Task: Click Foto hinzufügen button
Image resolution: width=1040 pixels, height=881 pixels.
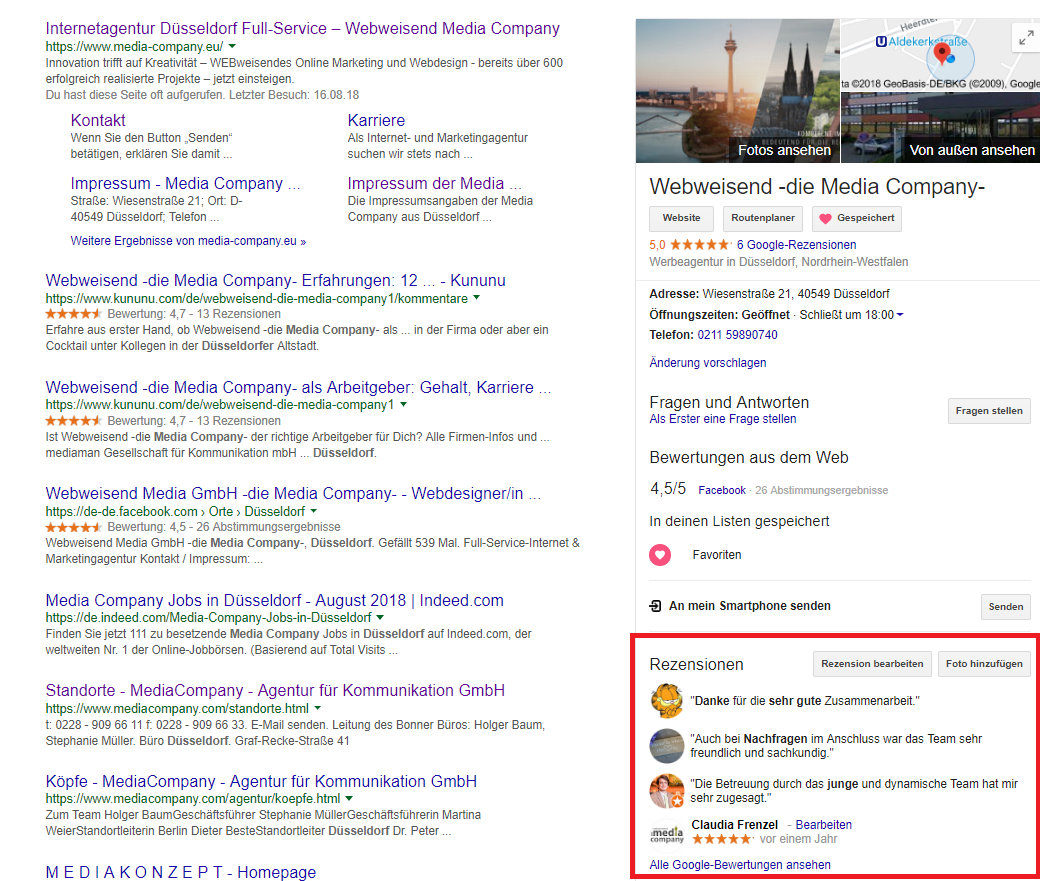Action: point(984,663)
